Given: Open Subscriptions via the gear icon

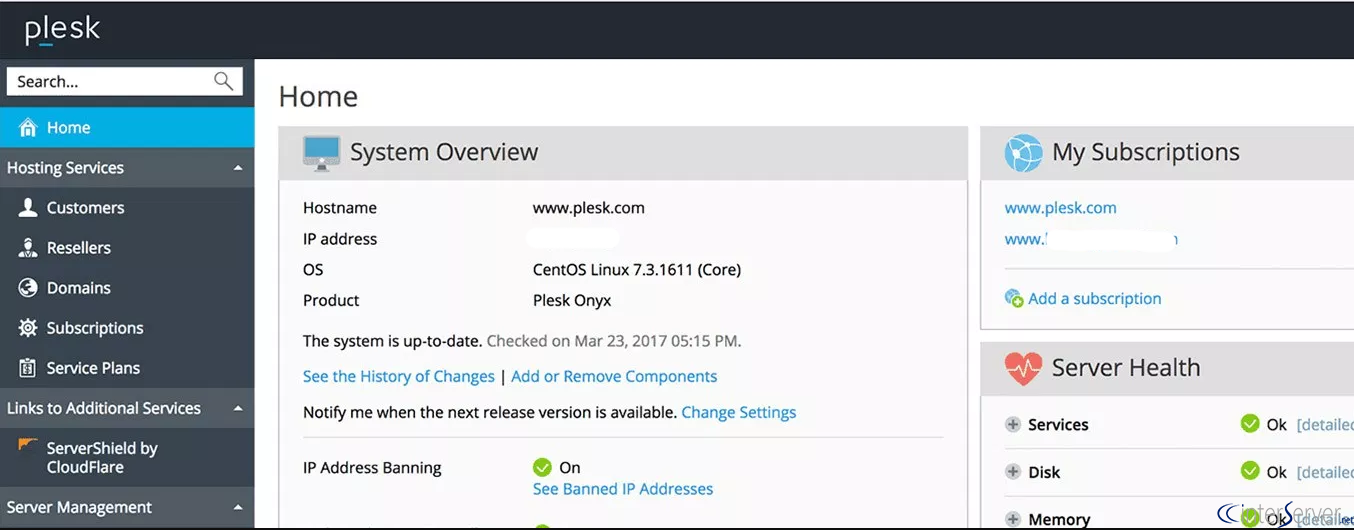Looking at the screenshot, I should click(28, 328).
